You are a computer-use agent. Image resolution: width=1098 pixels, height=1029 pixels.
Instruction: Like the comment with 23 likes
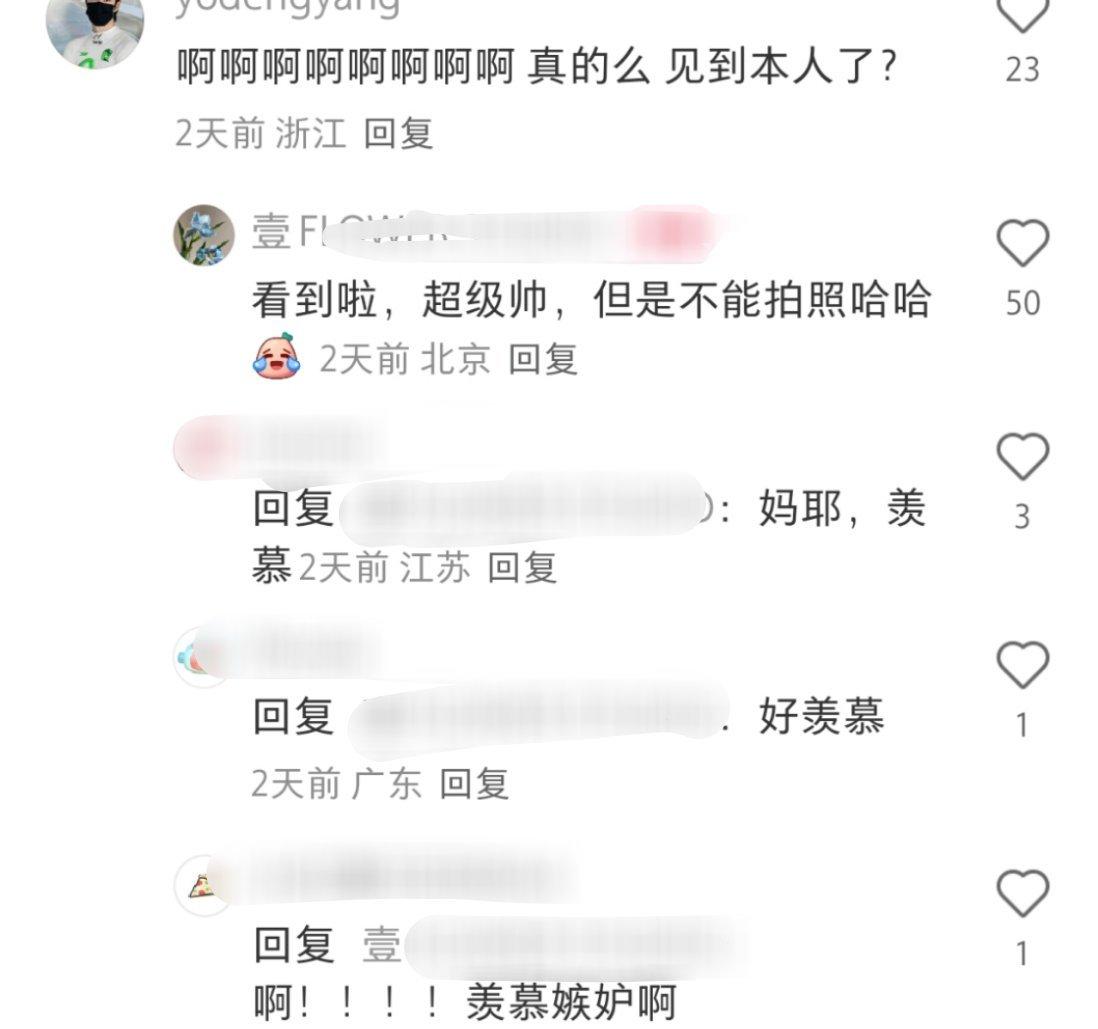point(1022,14)
